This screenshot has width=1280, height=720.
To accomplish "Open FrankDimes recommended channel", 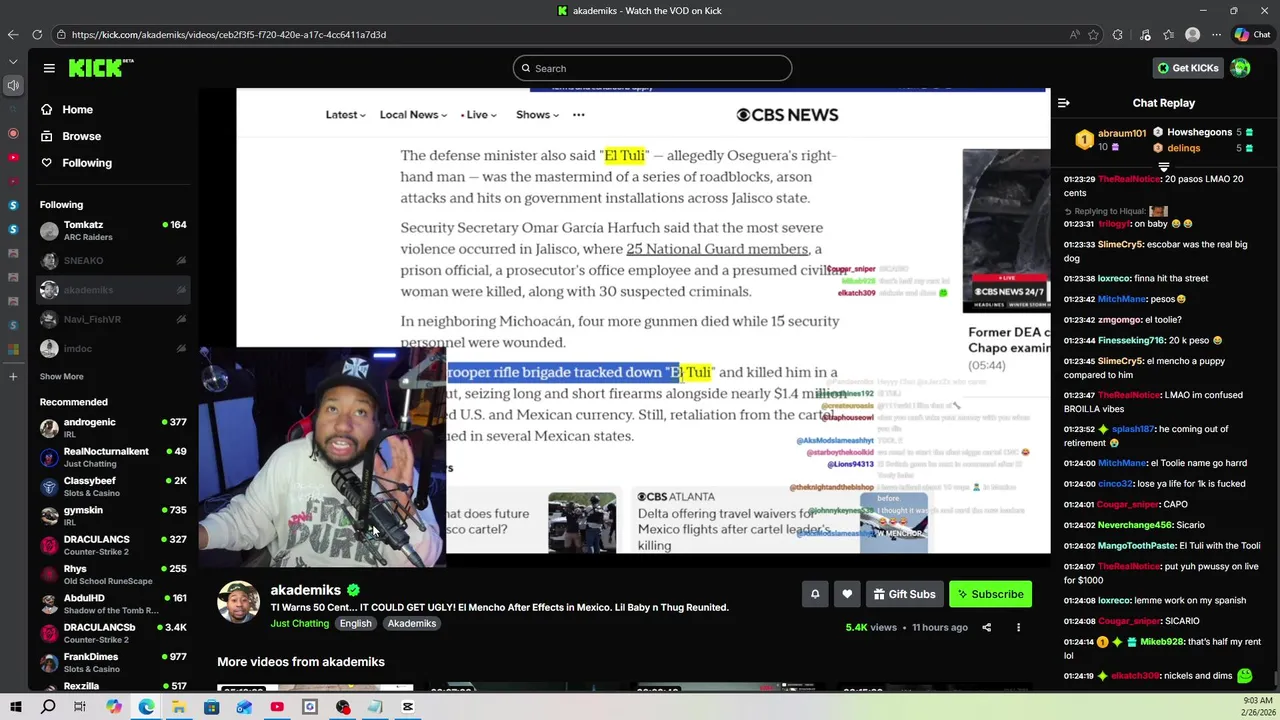I will point(113,662).
